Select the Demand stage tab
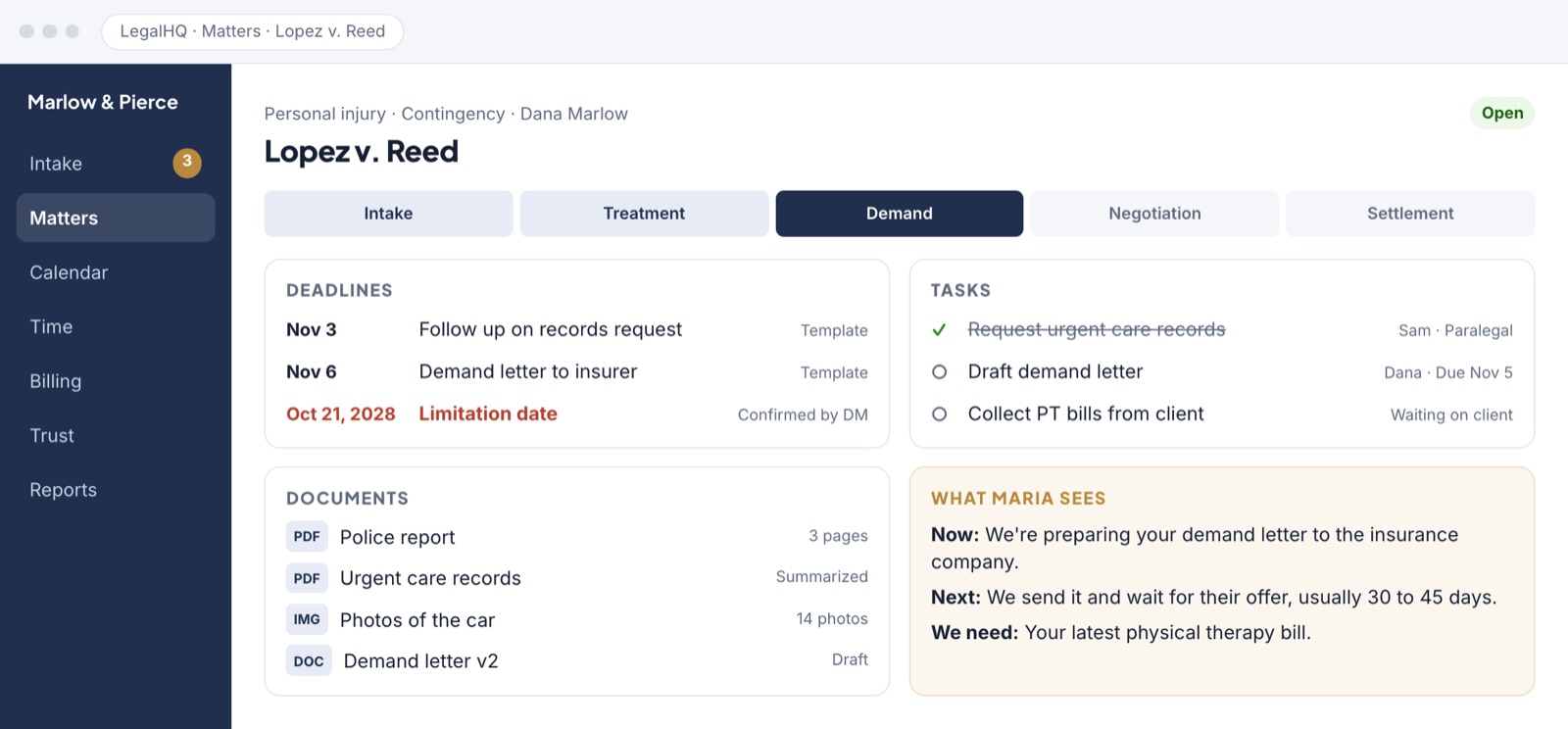 tap(900, 214)
